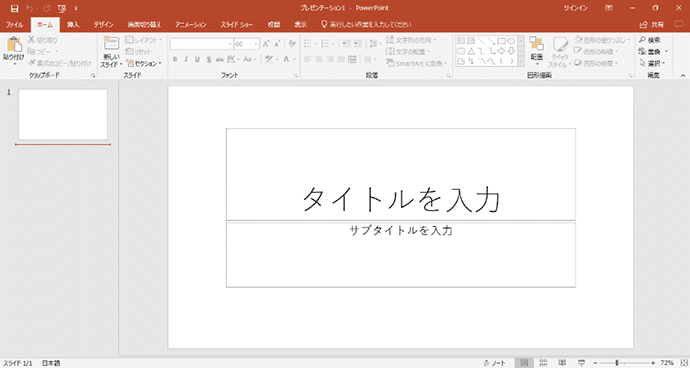Start slideshow from status bar icon
690x368 pixels.
(x=581, y=363)
